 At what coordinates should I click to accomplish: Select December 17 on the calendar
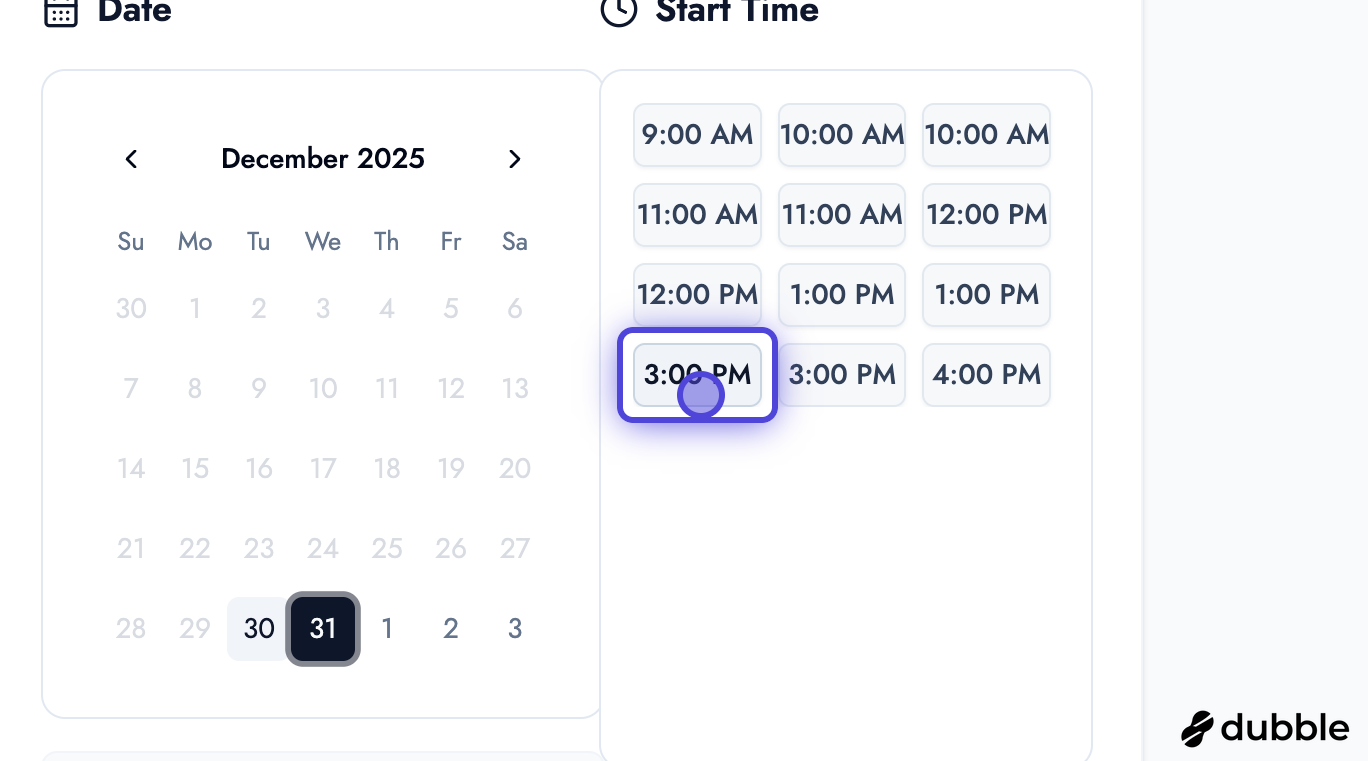click(323, 469)
